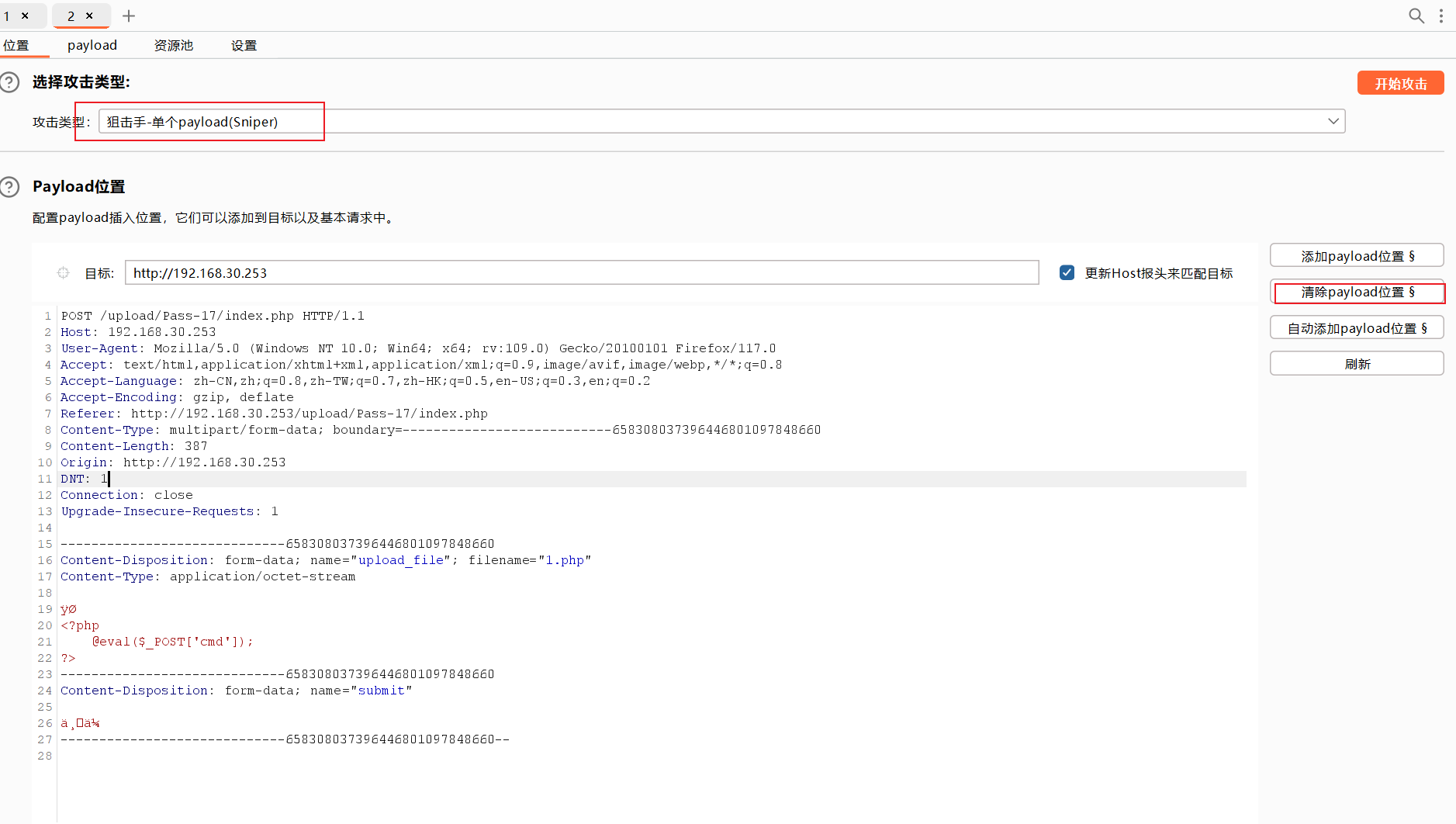1456x824 pixels.
Task: Expand the attack type dropdown arrow
Action: 1333,122
